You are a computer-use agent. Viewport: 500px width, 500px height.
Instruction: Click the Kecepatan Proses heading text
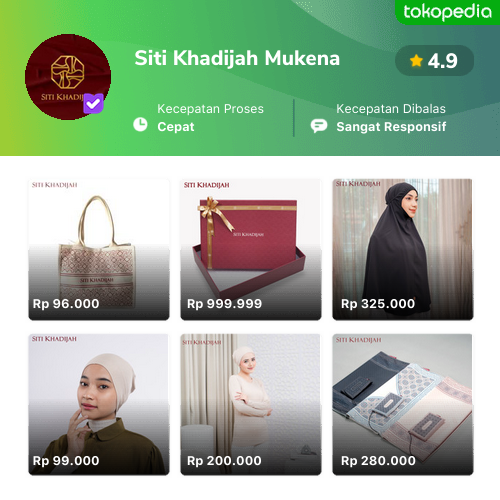(x=210, y=109)
